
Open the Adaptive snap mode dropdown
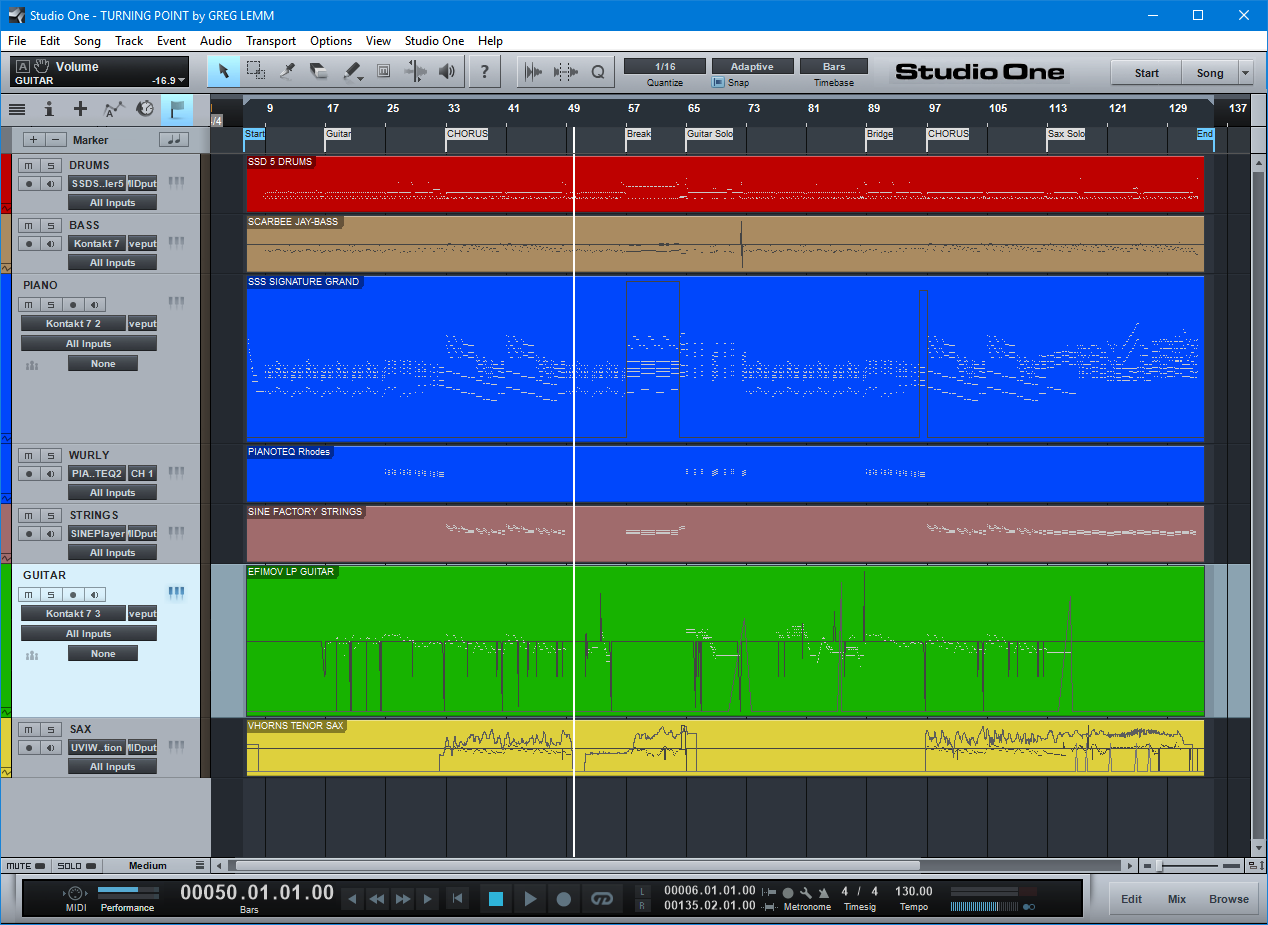pos(752,66)
